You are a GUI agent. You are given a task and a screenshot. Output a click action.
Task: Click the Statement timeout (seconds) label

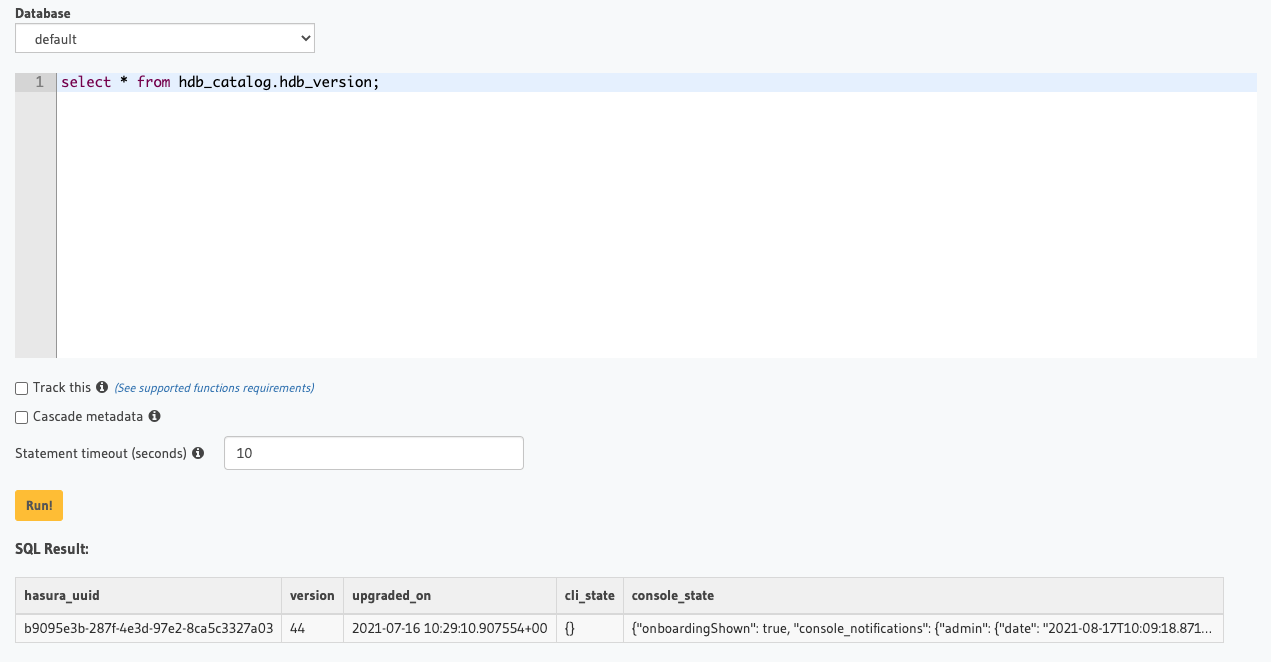pos(101,453)
